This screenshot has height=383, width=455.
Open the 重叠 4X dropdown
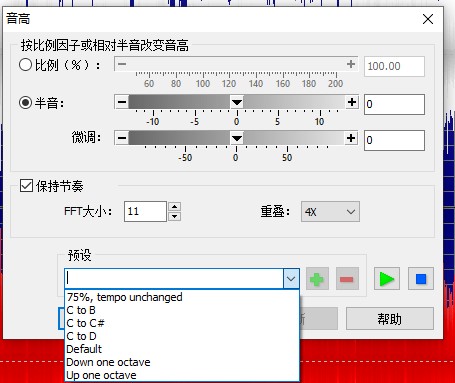[x=330, y=212]
